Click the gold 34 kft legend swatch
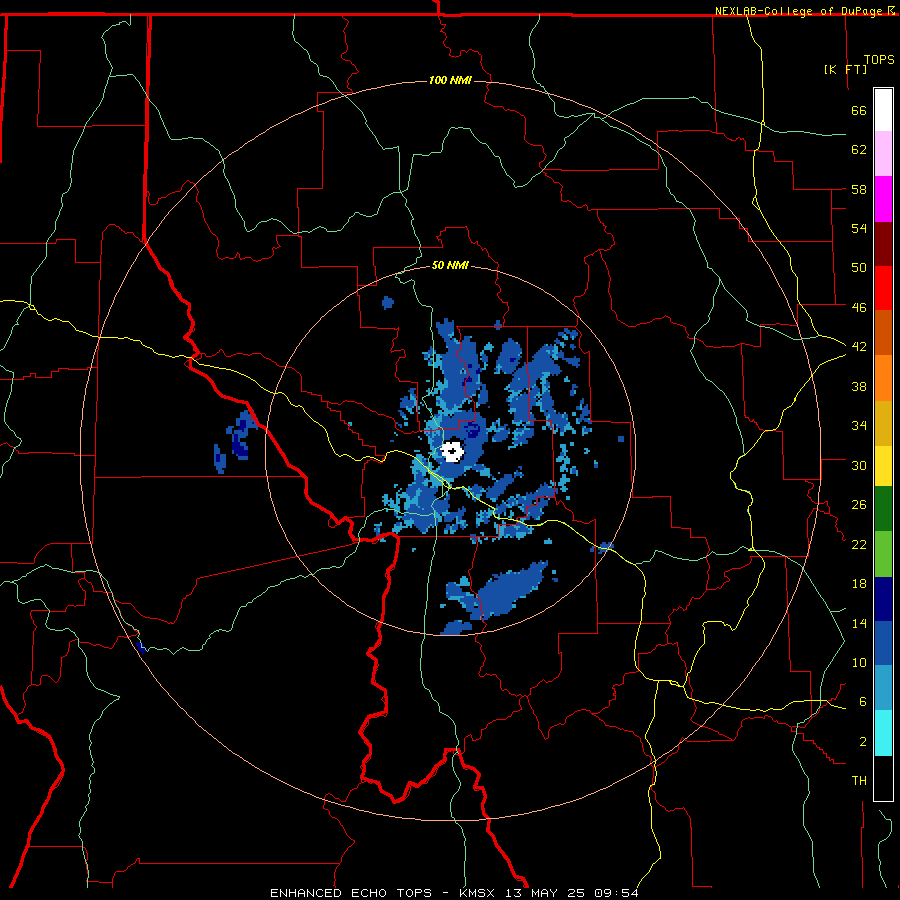Screen dimensions: 900x900 click(883, 423)
